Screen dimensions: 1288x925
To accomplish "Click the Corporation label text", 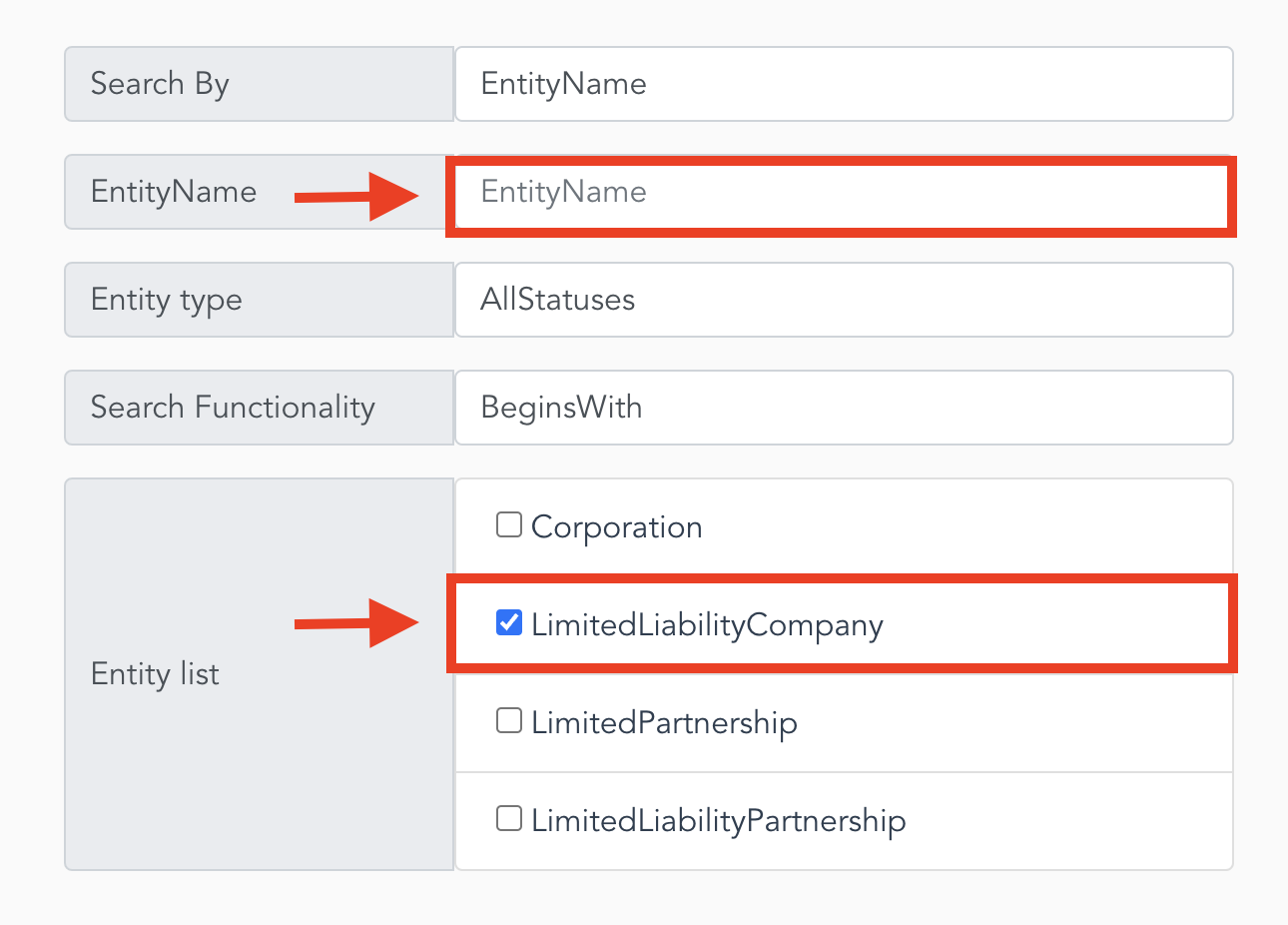I will pyautogui.click(x=617, y=527).
